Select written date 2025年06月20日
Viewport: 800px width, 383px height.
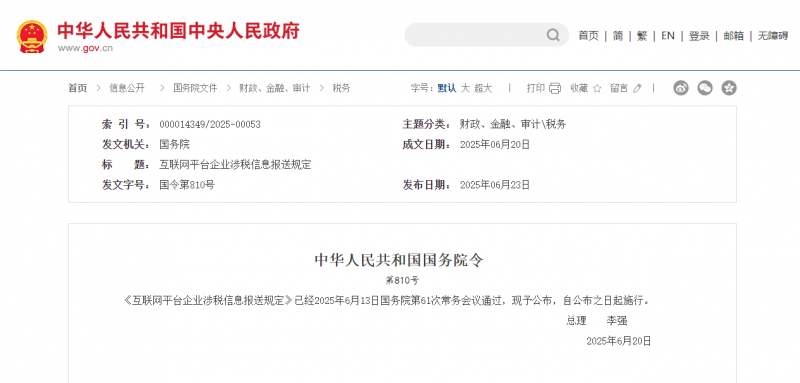click(495, 145)
